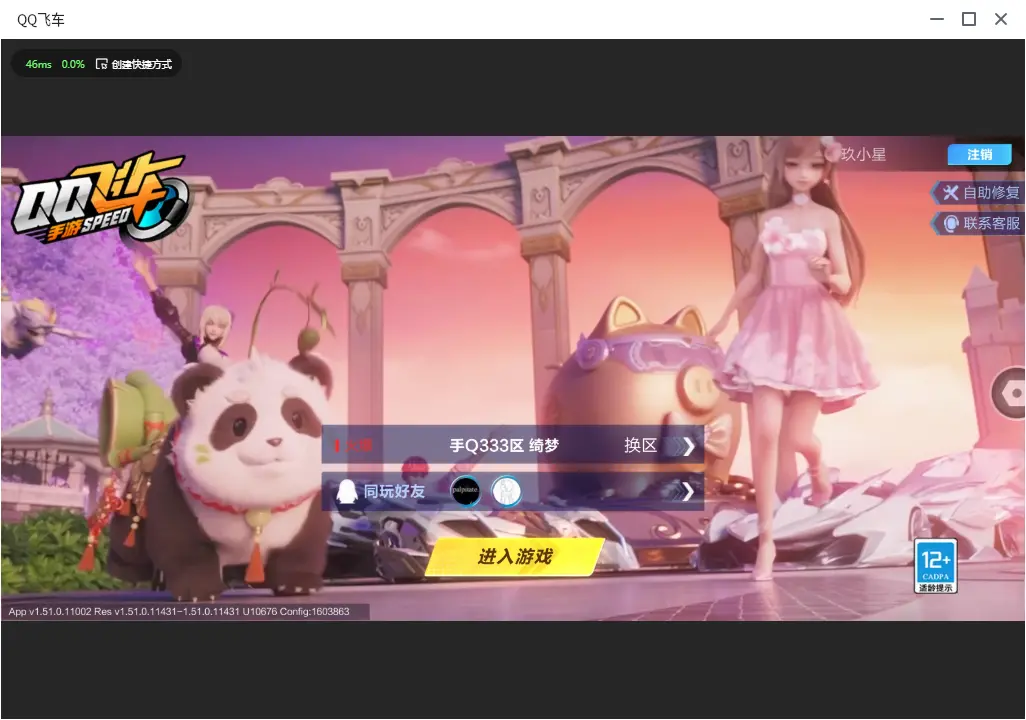The height and width of the screenshot is (720, 1026).
Task: Click the 0.0% packet loss value
Action: point(73,64)
